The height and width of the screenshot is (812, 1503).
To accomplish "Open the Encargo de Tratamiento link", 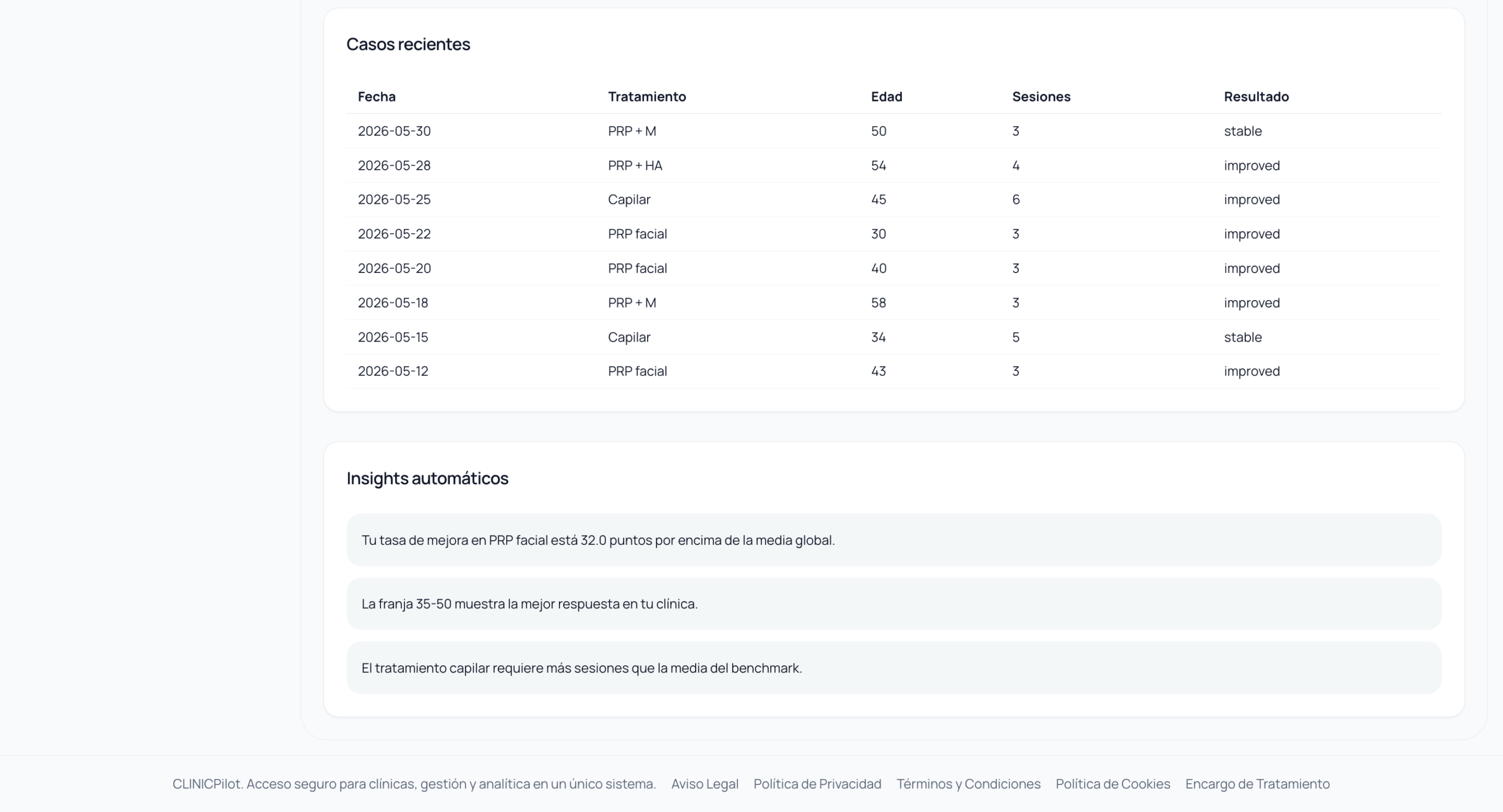I will coord(1258,784).
